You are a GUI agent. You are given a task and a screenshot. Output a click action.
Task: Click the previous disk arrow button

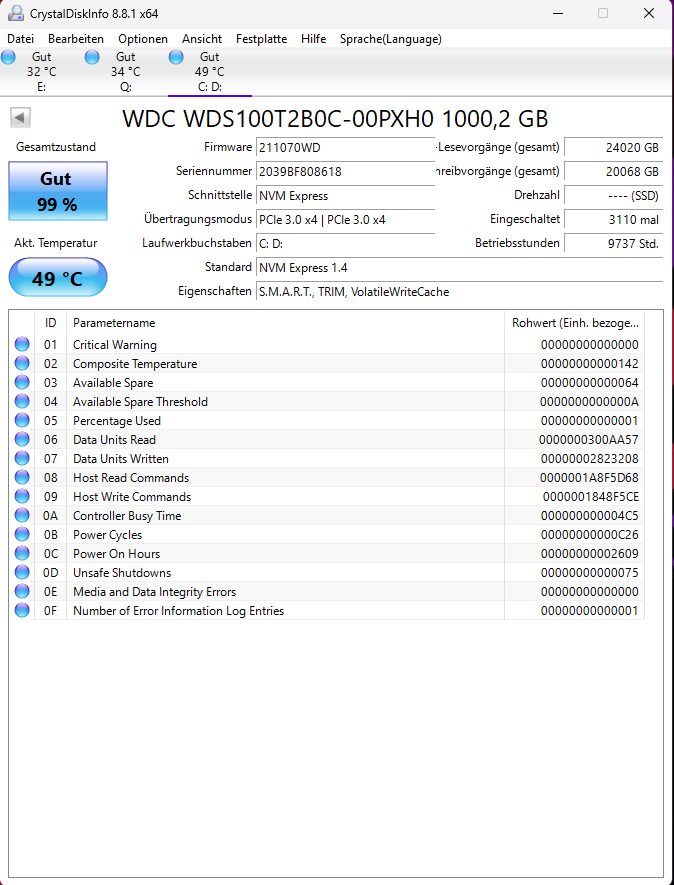[x=20, y=118]
